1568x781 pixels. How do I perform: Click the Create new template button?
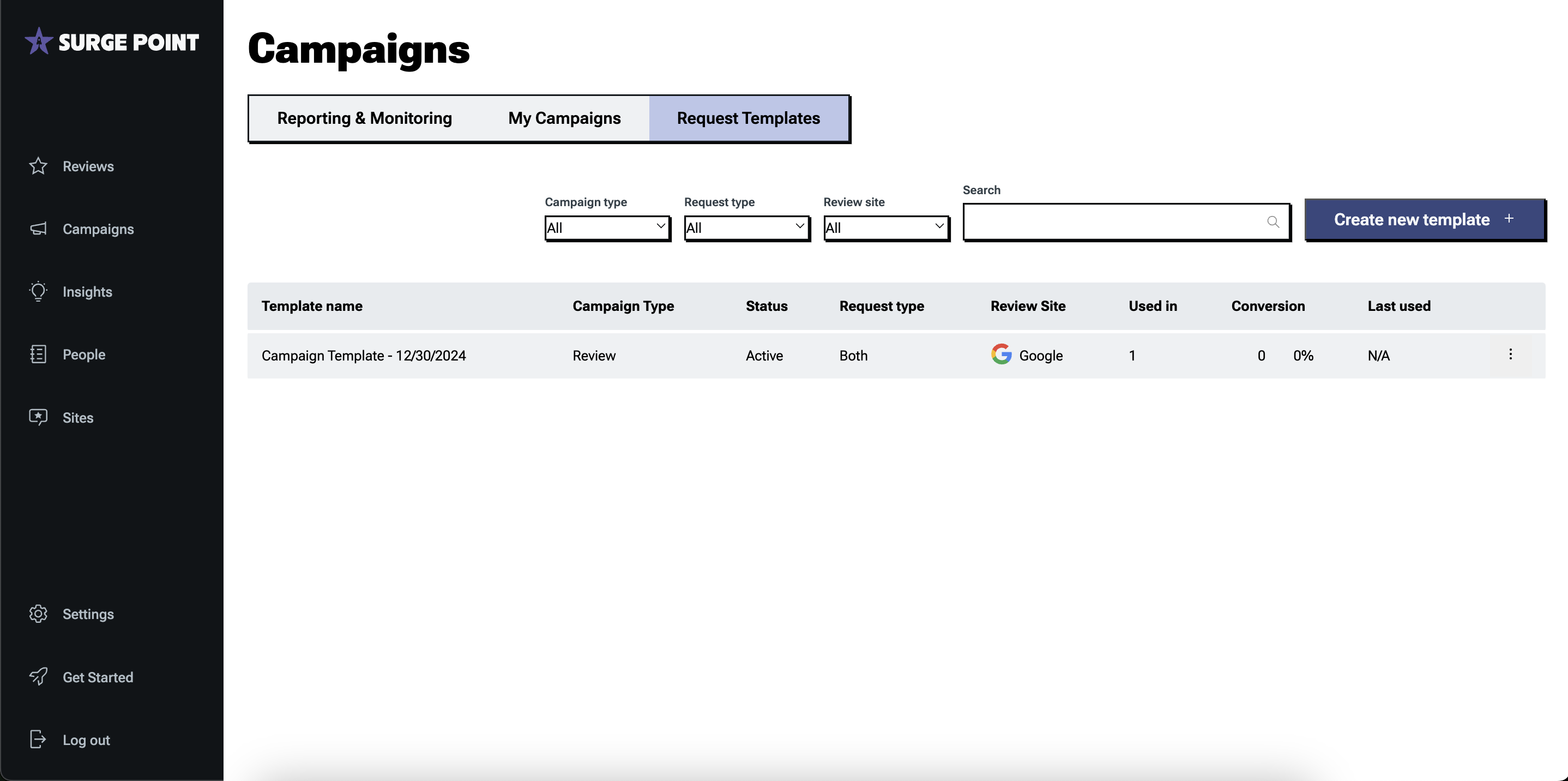1424,220
